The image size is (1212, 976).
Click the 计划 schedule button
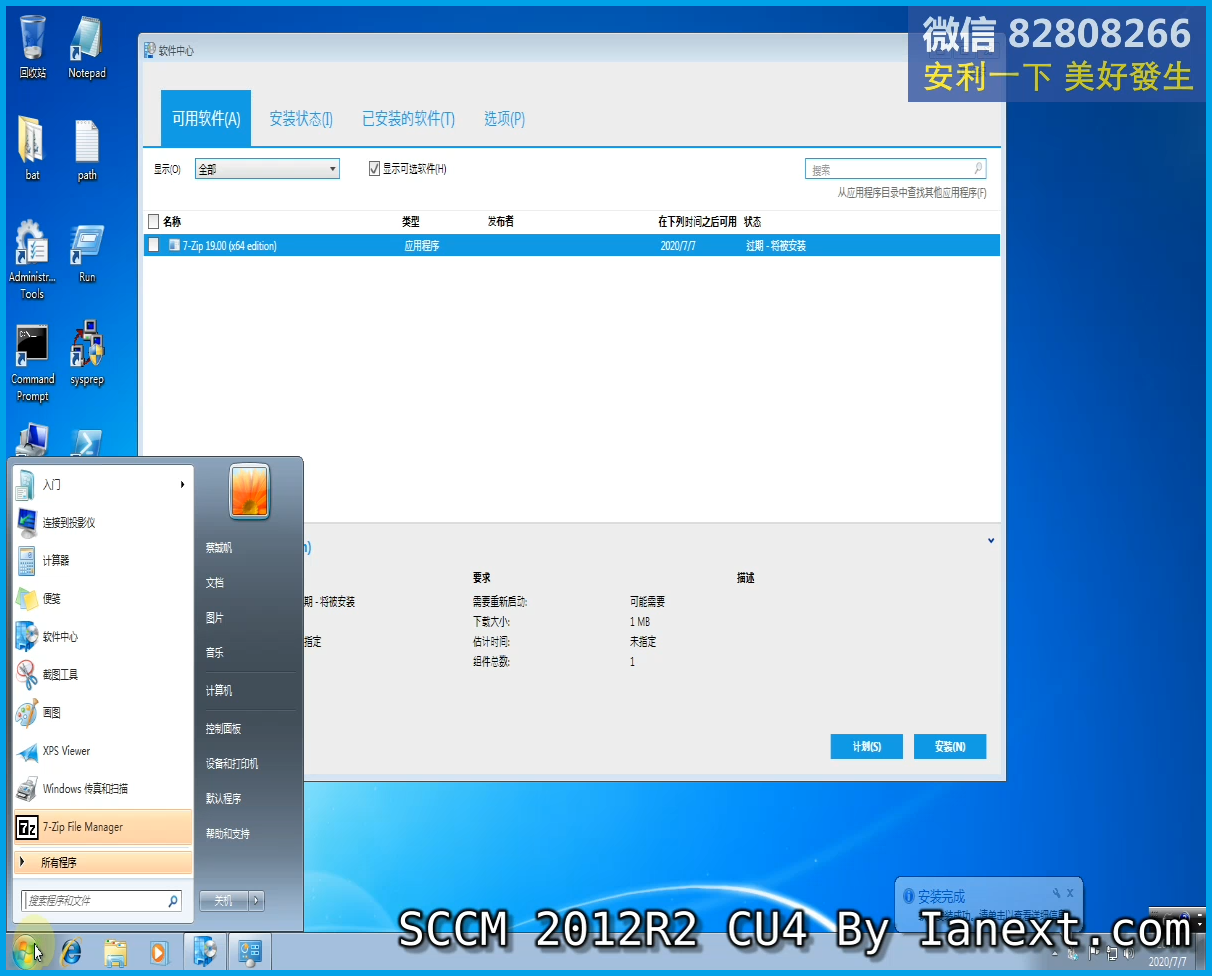pos(866,746)
